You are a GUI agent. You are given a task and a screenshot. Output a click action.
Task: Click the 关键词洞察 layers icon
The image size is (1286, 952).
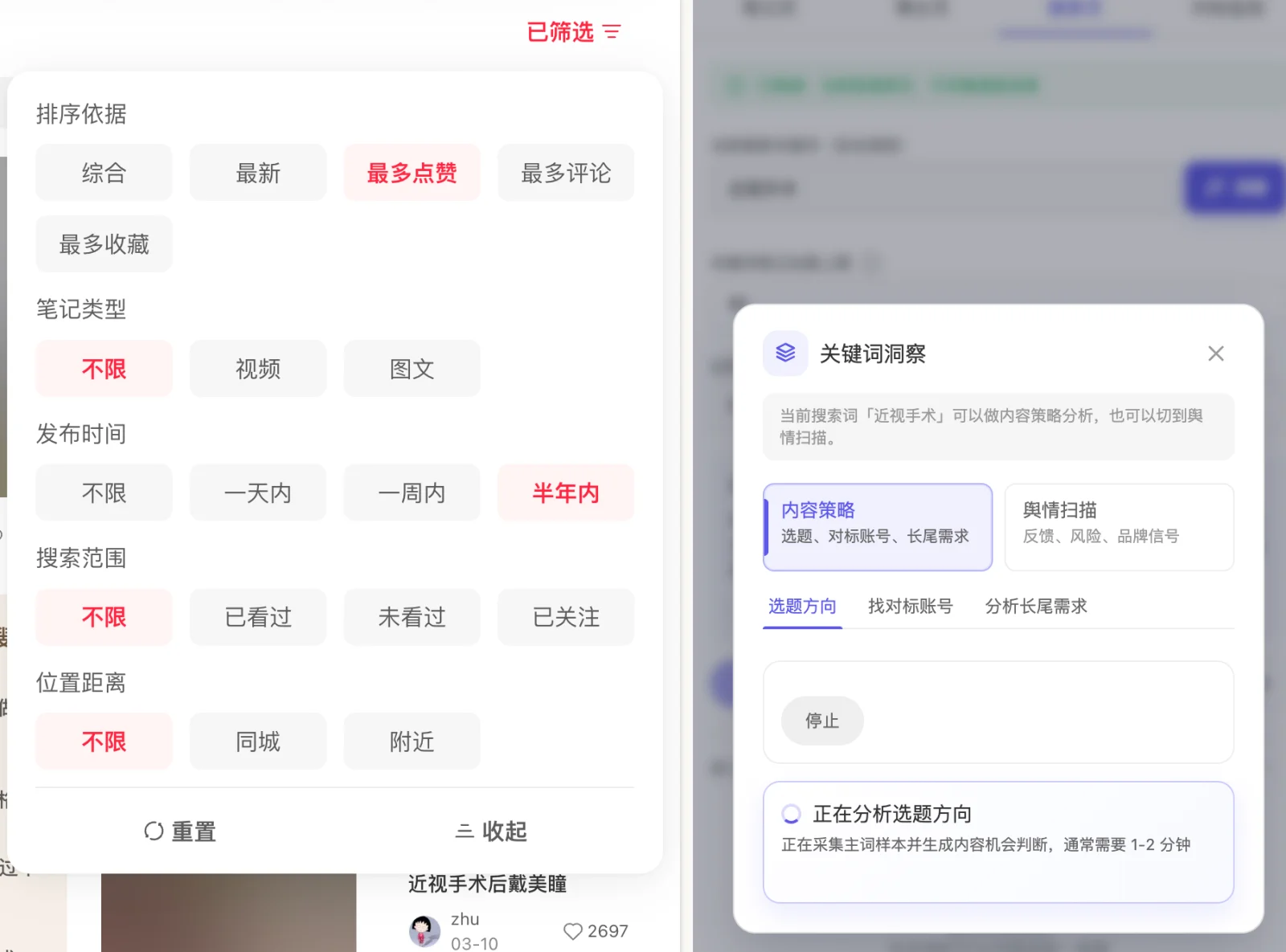click(x=785, y=353)
